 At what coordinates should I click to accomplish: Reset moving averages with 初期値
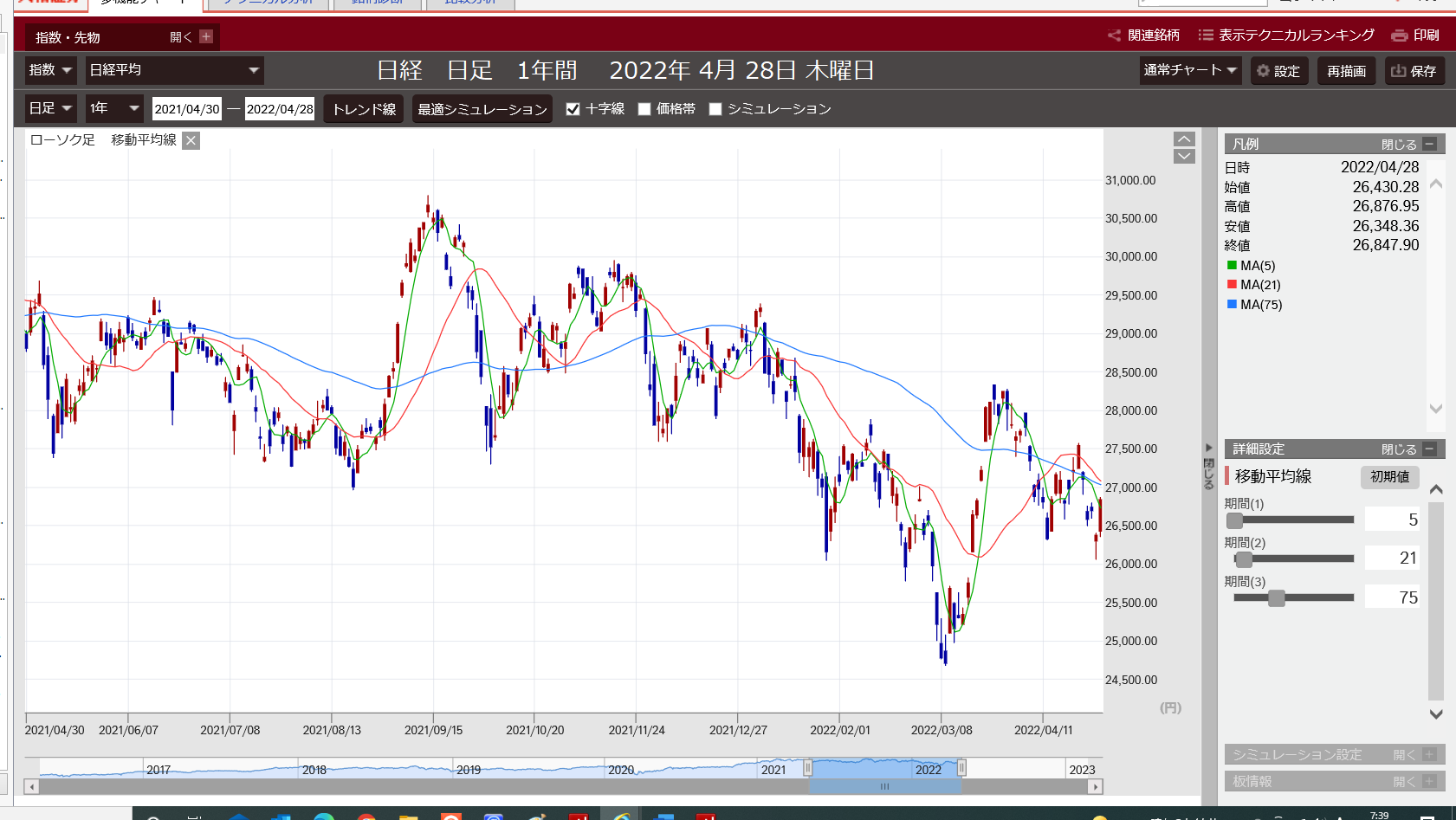[1389, 477]
